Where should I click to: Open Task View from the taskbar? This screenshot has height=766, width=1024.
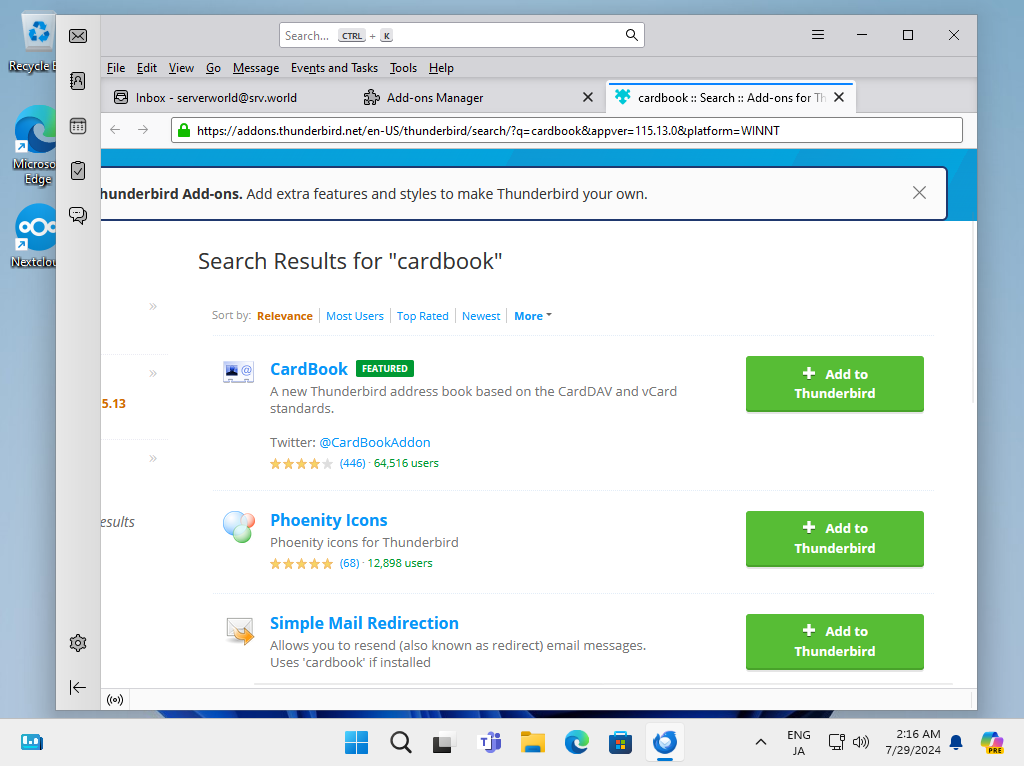[x=444, y=742]
